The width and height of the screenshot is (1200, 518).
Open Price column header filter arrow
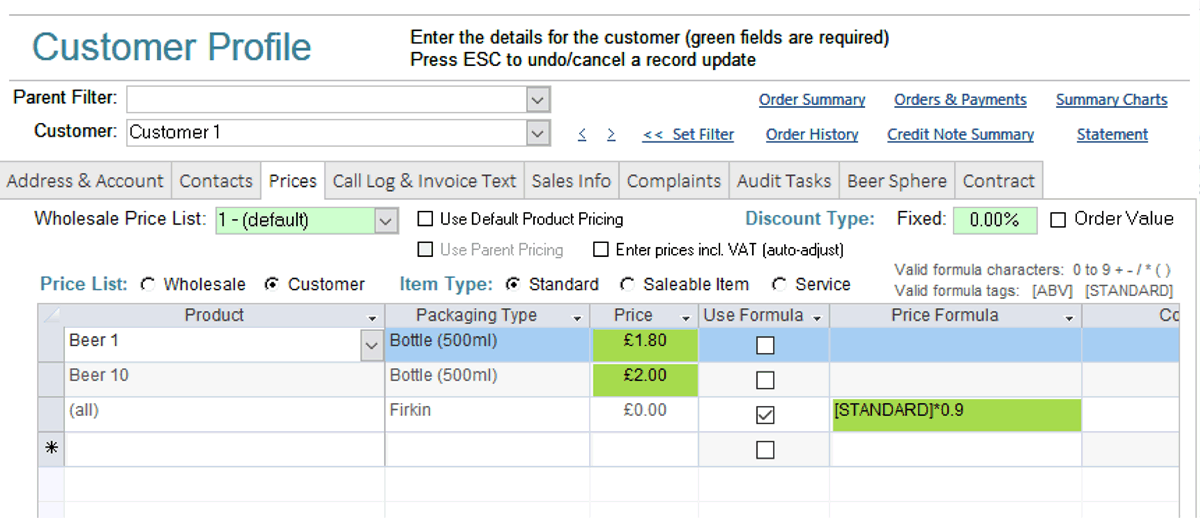coord(686,316)
